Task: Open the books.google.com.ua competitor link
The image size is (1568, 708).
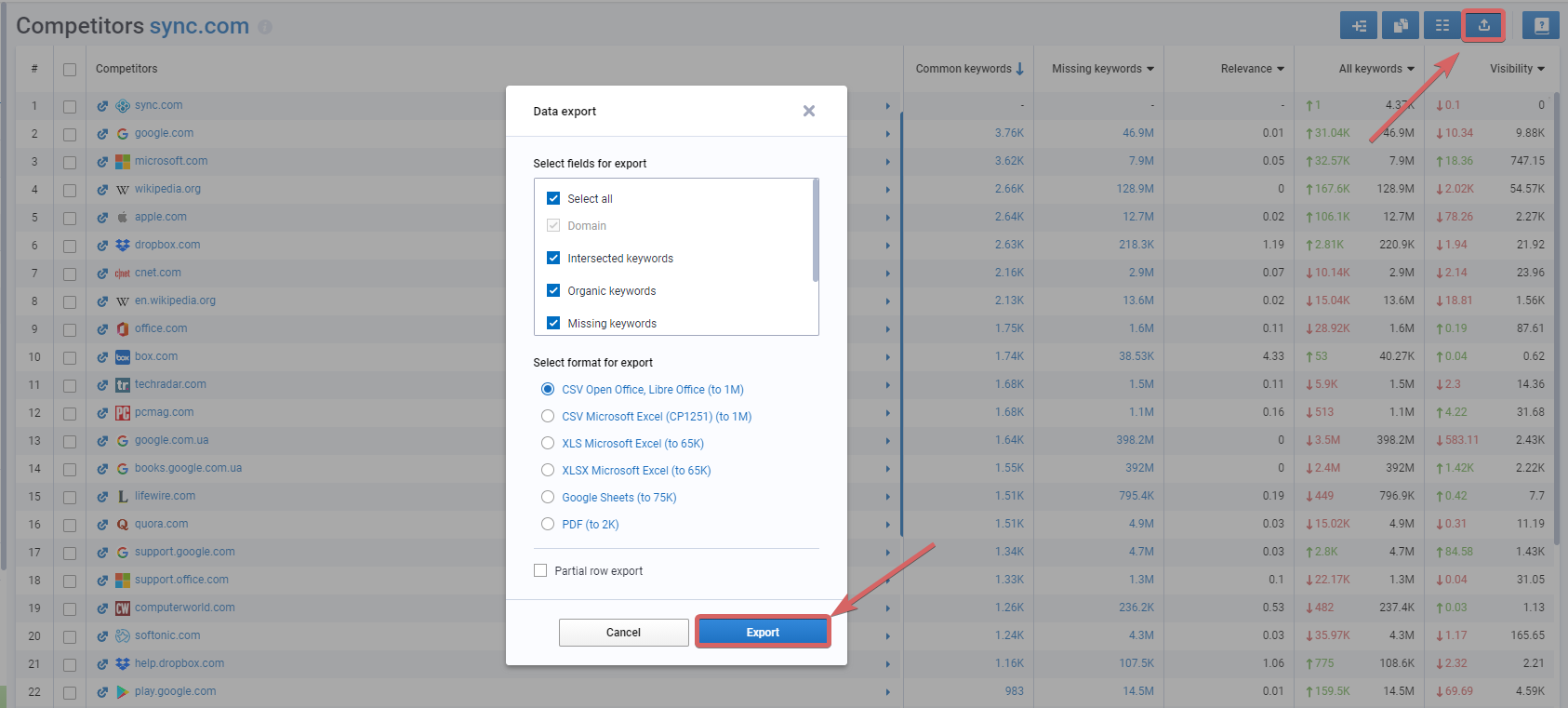Action: coord(188,468)
